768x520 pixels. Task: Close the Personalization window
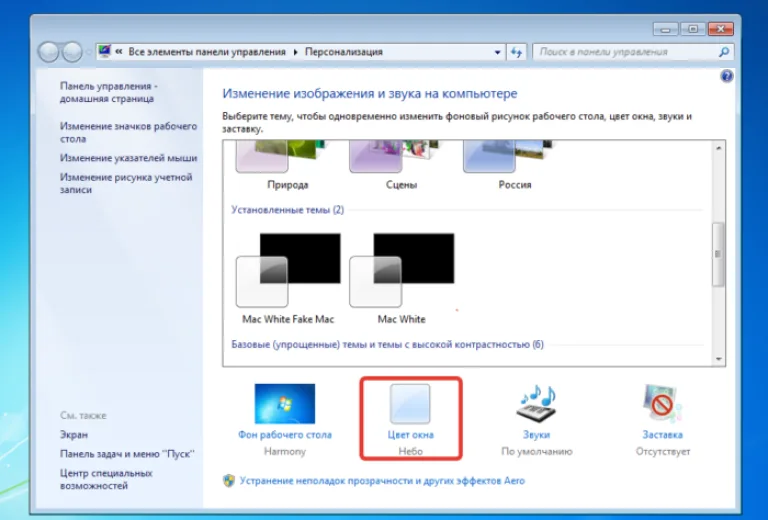click(x=720, y=29)
